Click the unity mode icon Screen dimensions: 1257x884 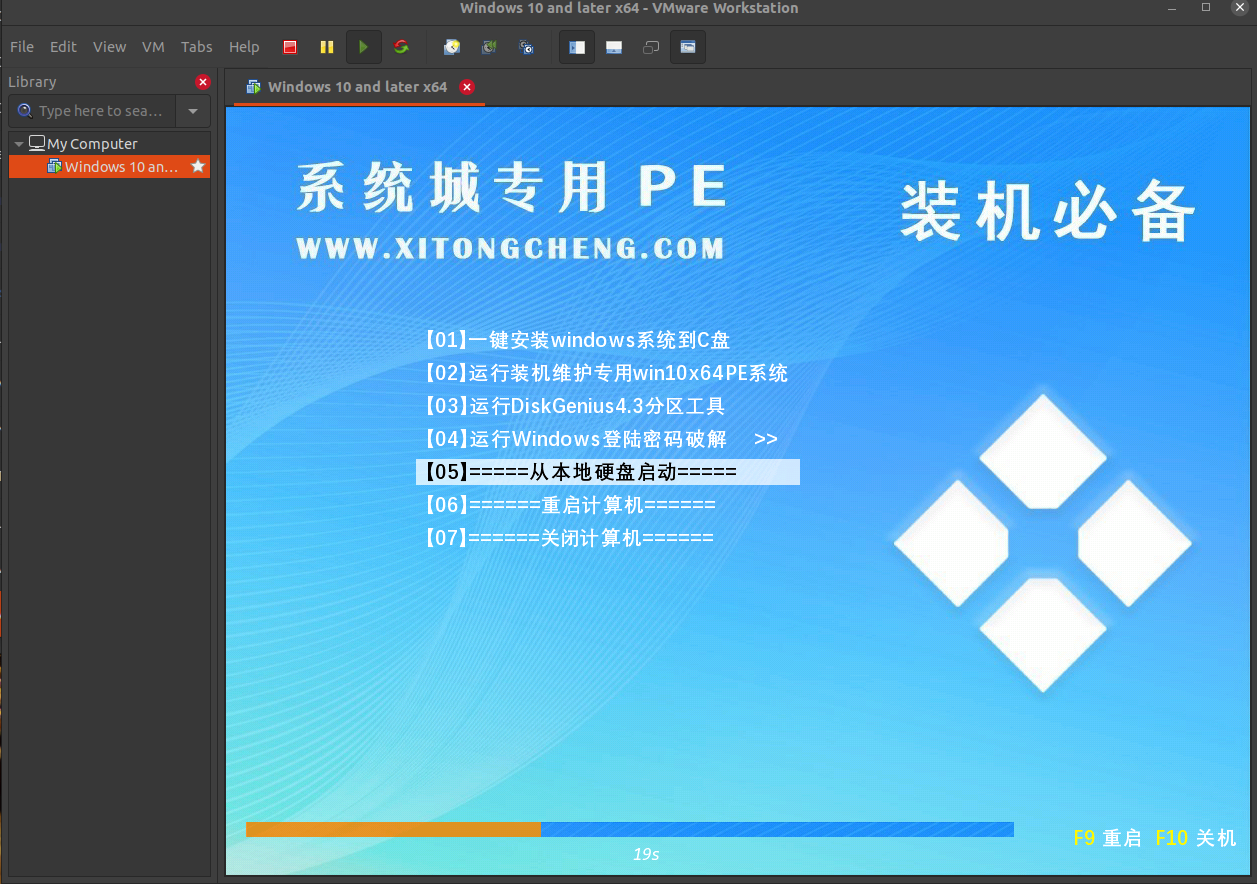pyautogui.click(x=651, y=47)
